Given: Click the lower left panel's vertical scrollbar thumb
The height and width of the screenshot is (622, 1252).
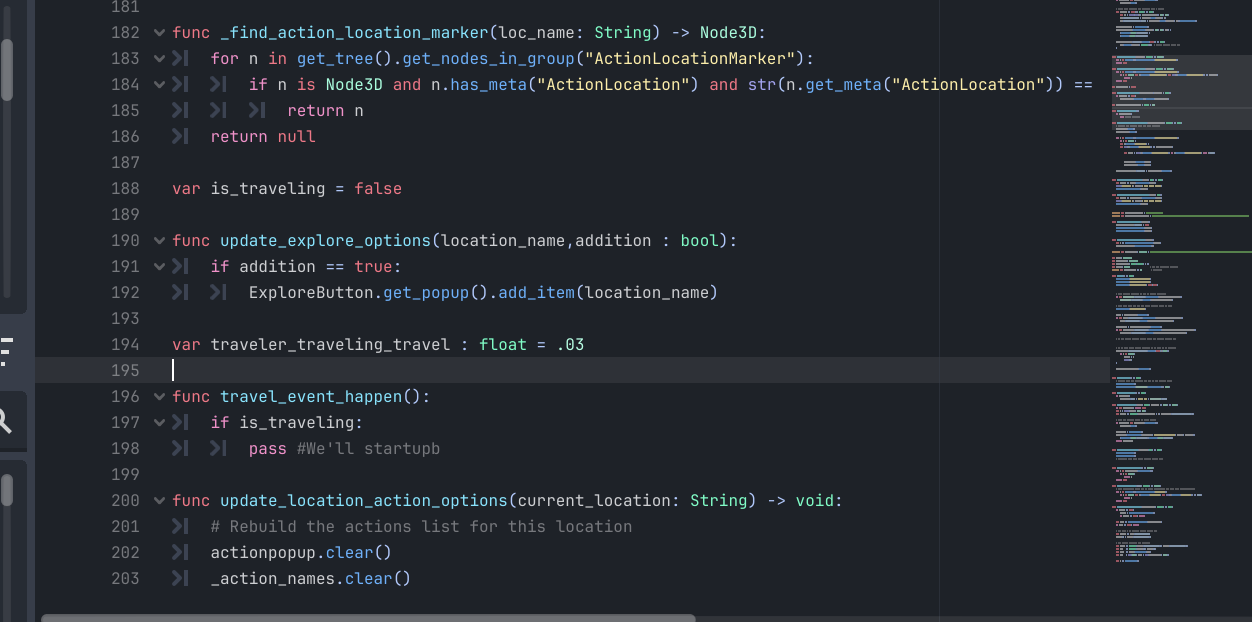Looking at the screenshot, I should click(7, 491).
